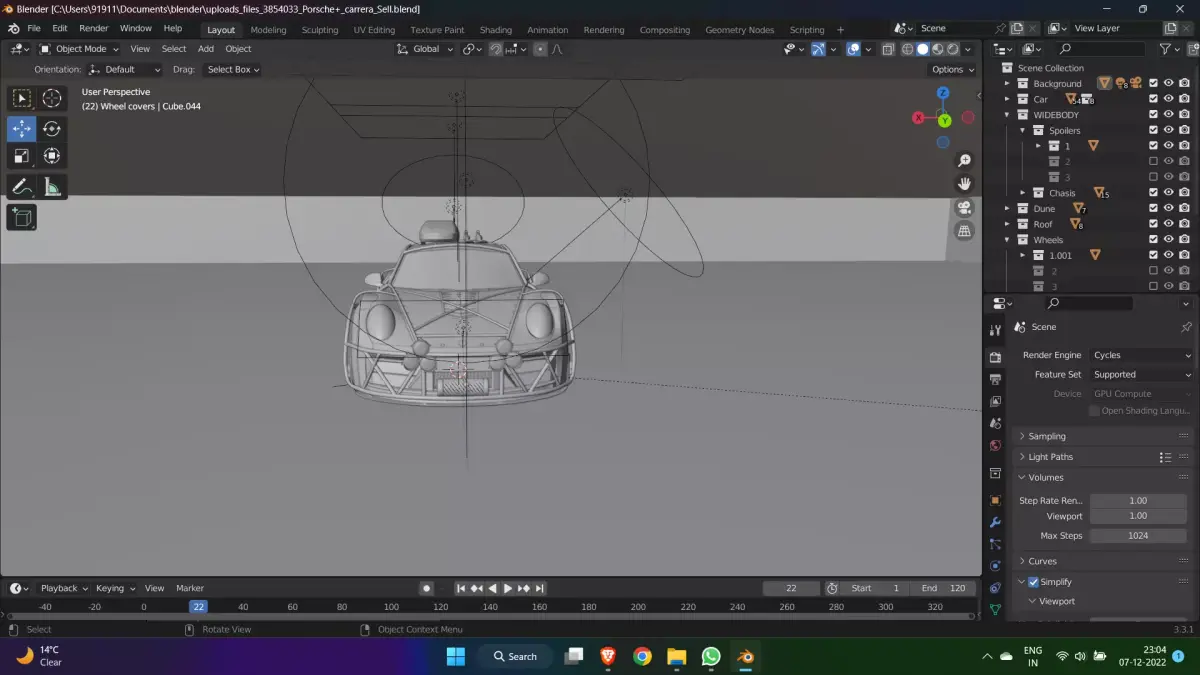Switch to the Modeling workspace tab

coord(268,30)
